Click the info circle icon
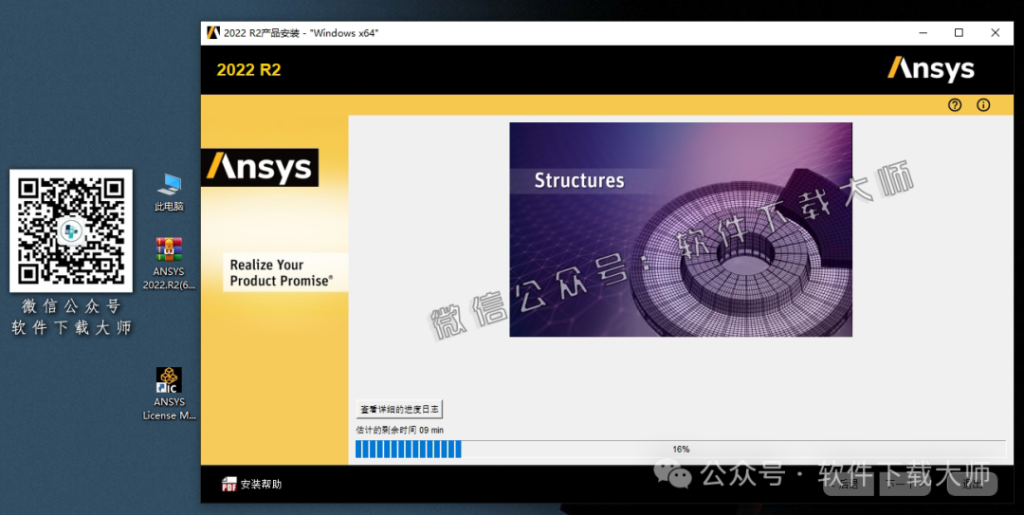Image resolution: width=1024 pixels, height=515 pixels. (983, 105)
